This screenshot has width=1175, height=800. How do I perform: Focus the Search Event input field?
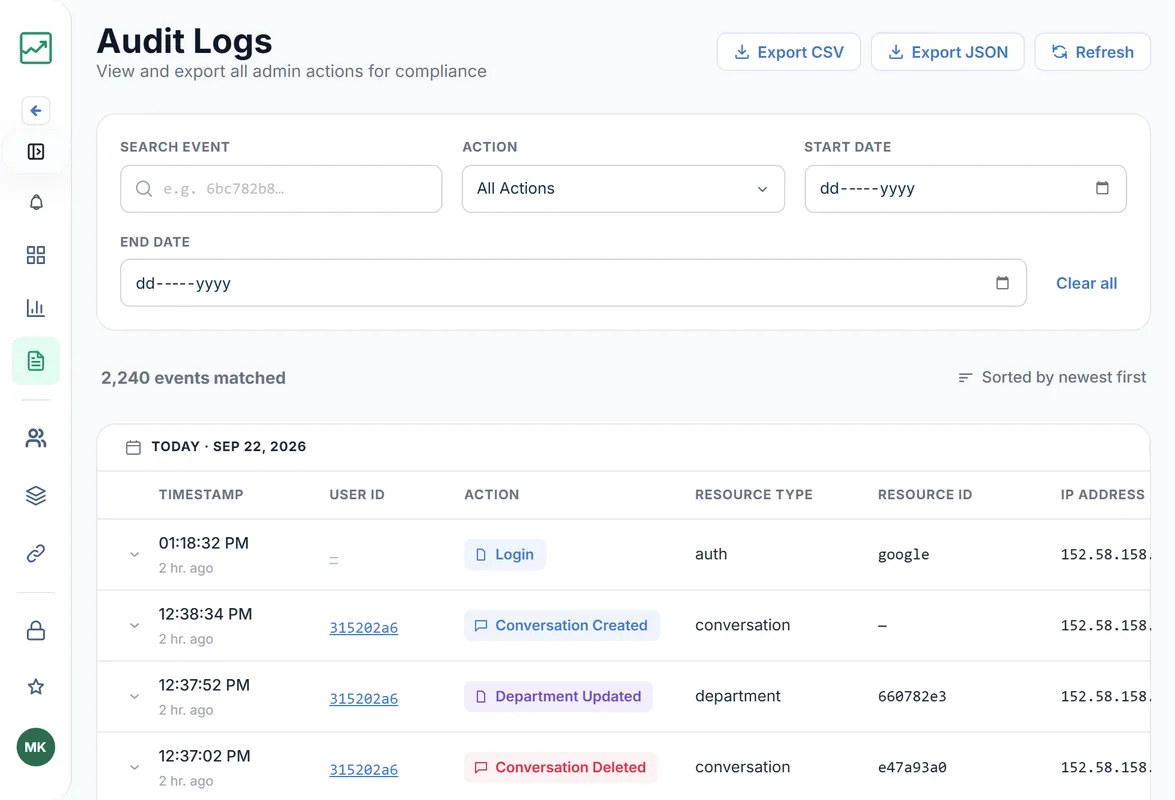281,189
